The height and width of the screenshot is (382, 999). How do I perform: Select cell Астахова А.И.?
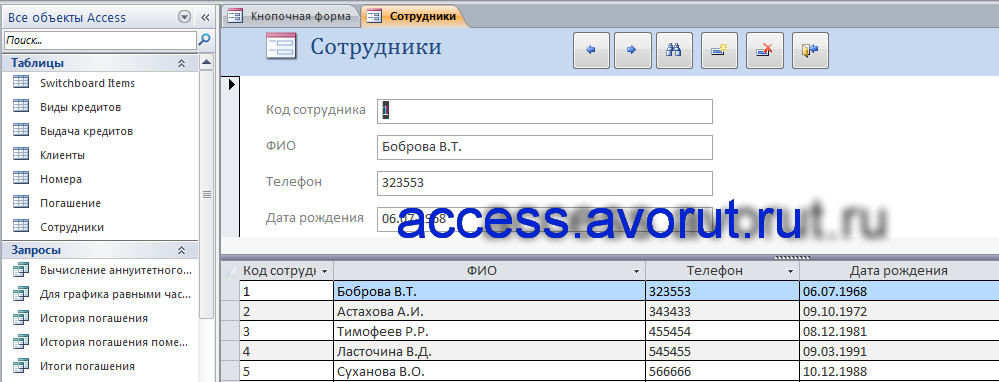pos(489,312)
